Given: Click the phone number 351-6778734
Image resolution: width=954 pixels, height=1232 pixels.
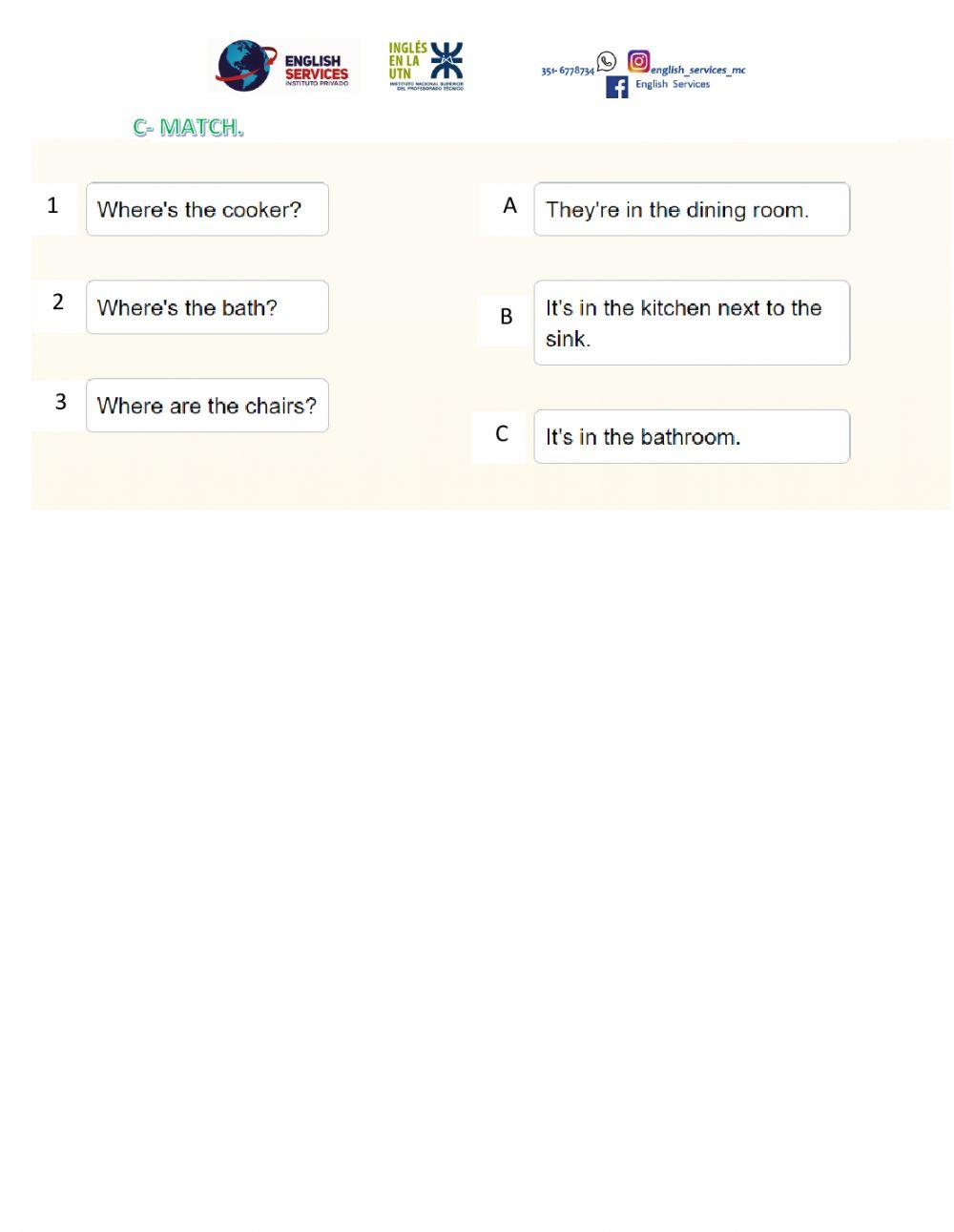Looking at the screenshot, I should click(x=568, y=71).
